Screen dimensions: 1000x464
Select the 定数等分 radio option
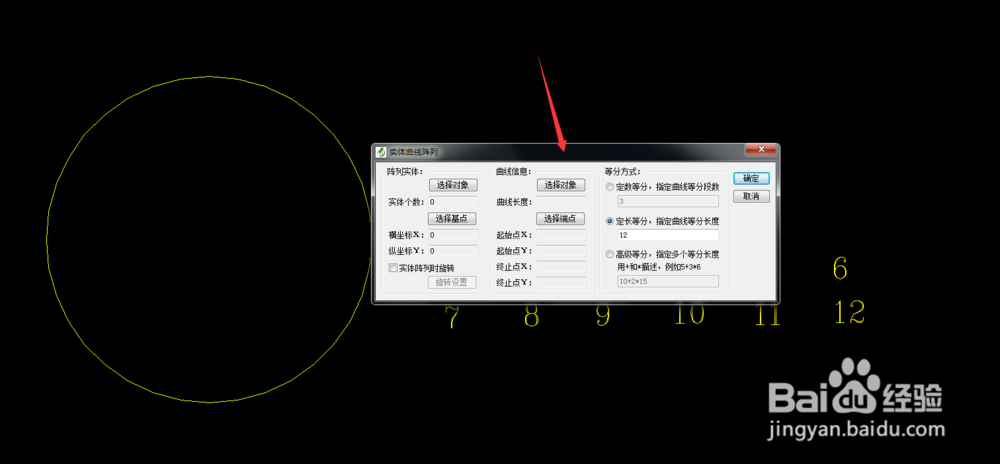tap(610, 187)
